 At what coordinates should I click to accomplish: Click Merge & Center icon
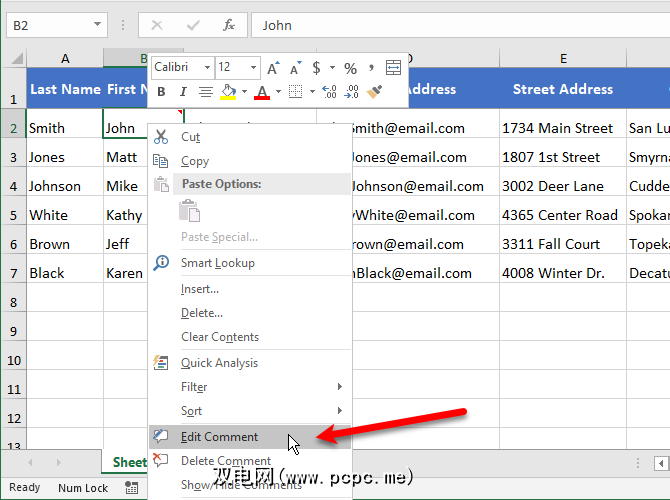tap(393, 68)
